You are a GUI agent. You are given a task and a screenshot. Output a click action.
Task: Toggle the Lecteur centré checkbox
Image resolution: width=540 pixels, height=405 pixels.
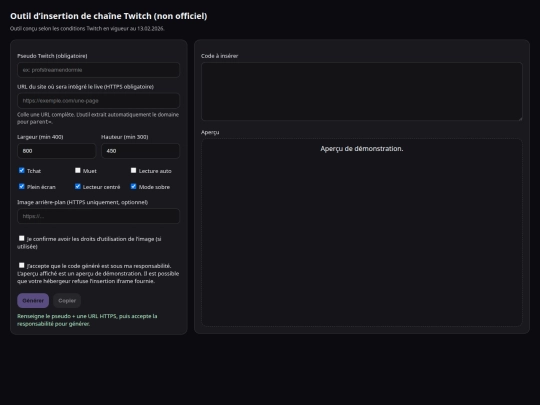pos(78,186)
